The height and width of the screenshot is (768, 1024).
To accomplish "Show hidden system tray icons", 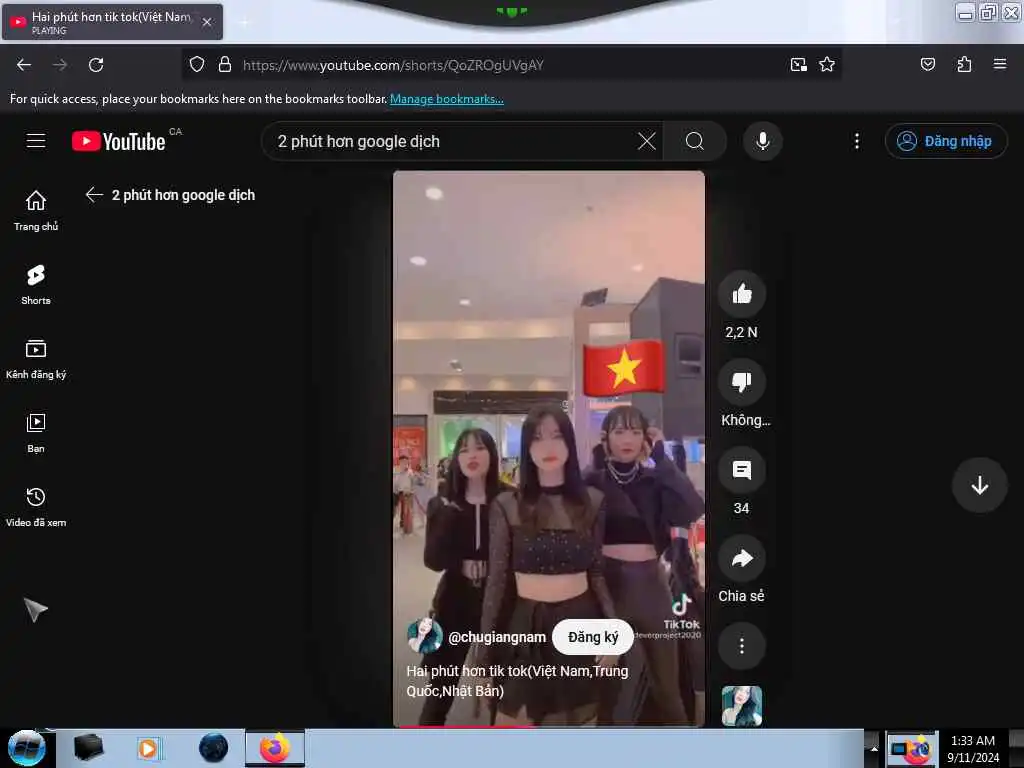I will (874, 748).
